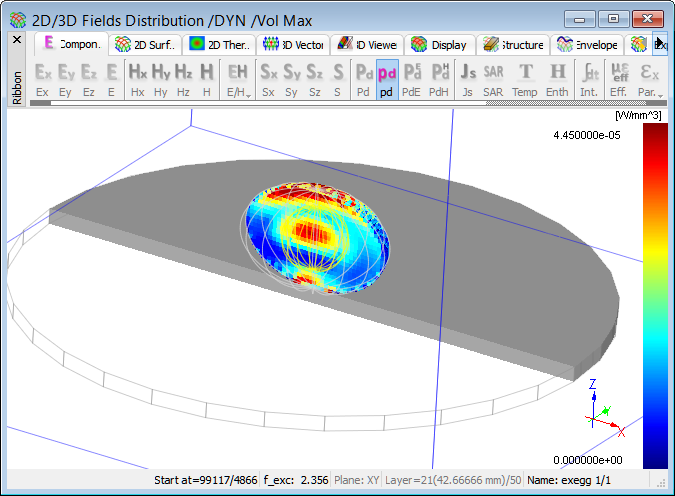Screen dimensions: 675x496
Task: Close the Ribbon panel with X
Action: click(16, 41)
